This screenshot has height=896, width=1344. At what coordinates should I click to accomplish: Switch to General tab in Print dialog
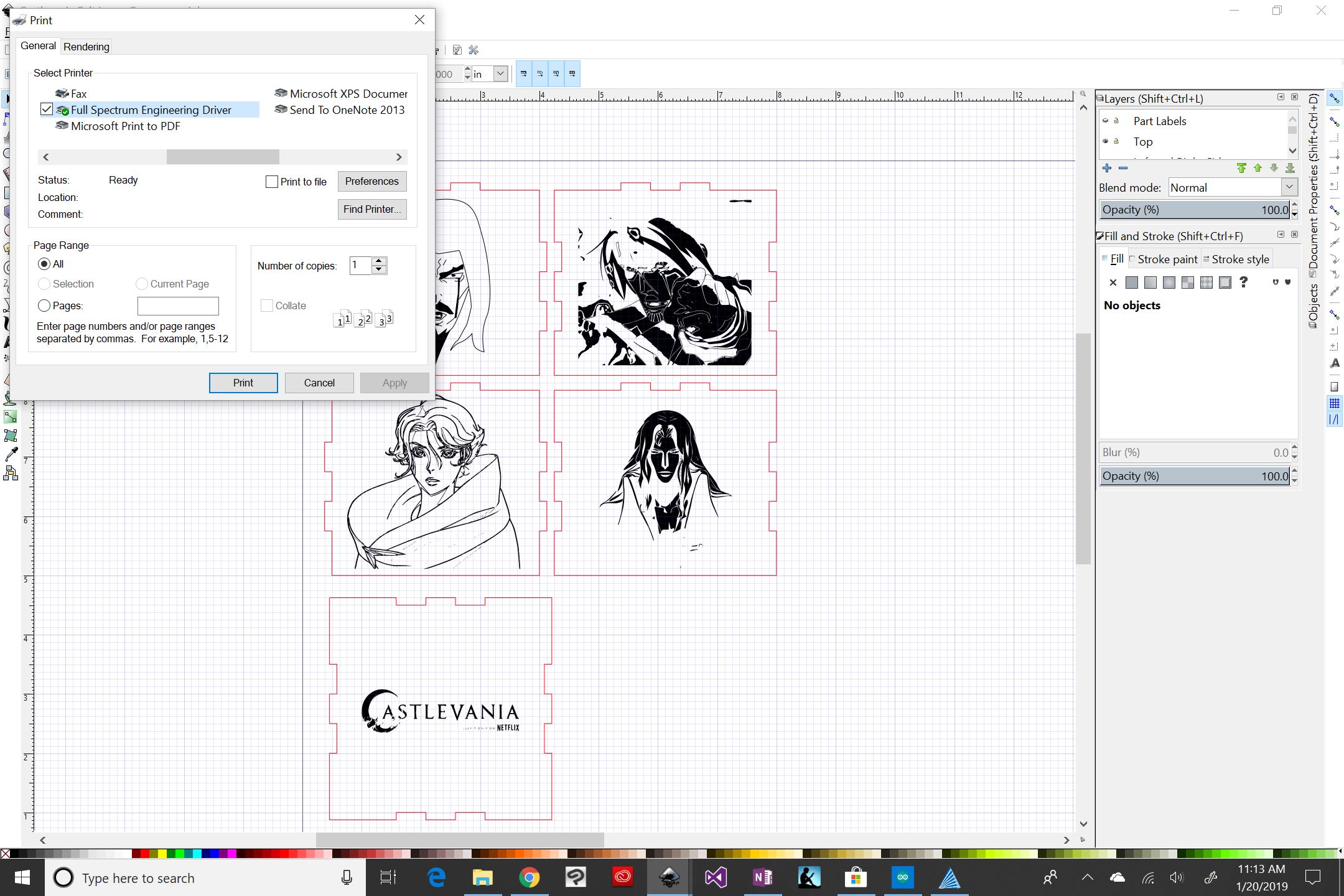[x=38, y=46]
